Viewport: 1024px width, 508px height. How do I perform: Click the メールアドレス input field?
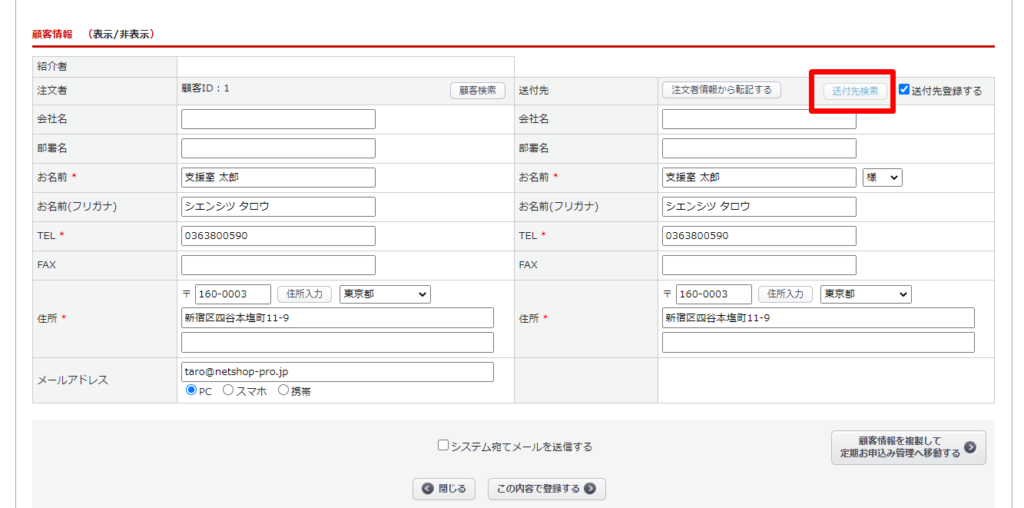click(x=337, y=371)
